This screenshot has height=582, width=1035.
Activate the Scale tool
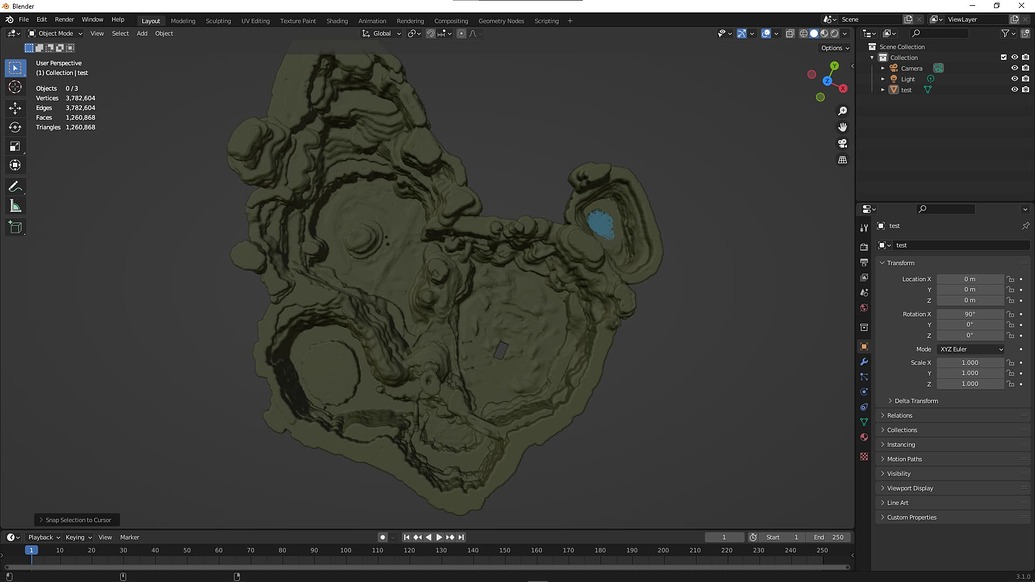[x=15, y=146]
